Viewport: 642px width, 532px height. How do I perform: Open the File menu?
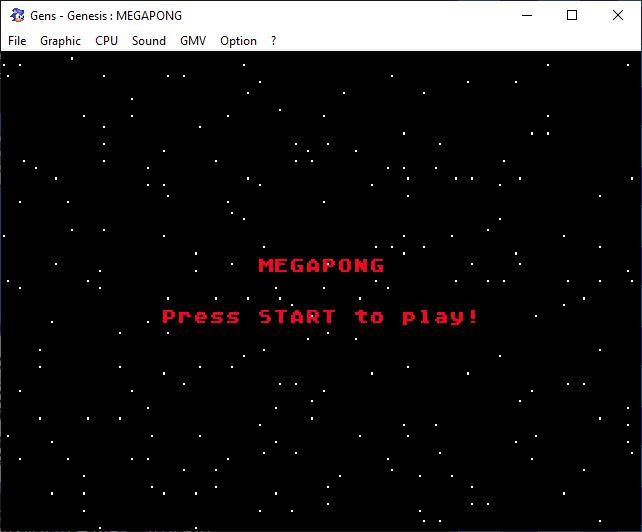point(17,41)
